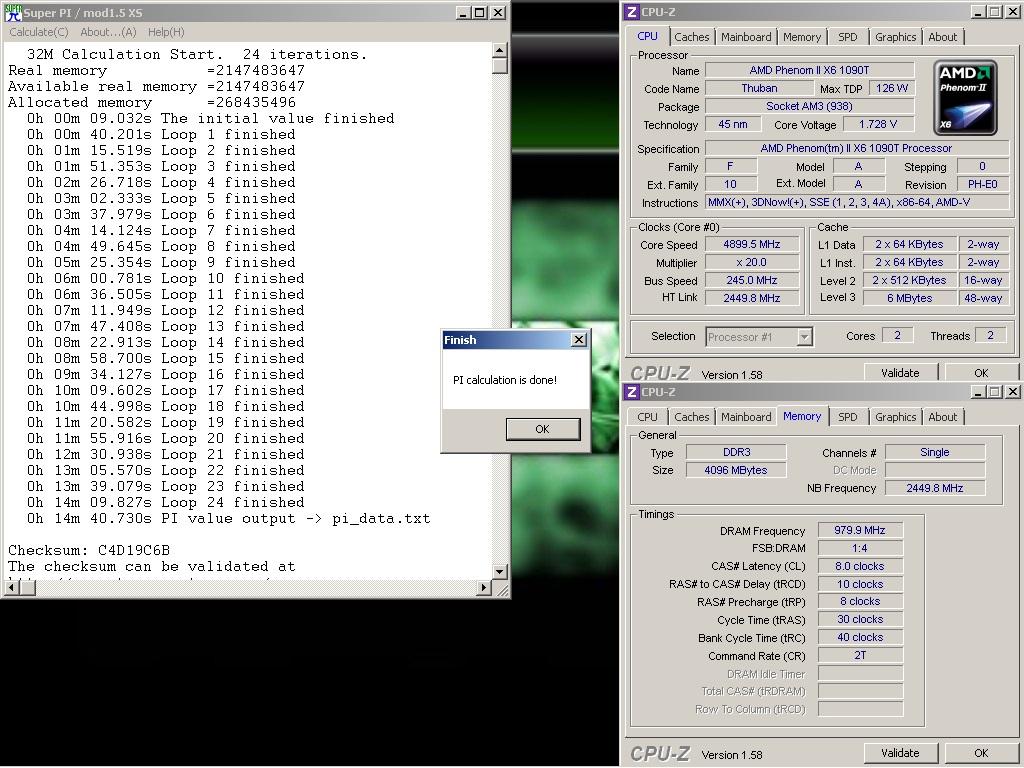Viewport: 1024px width, 768px height.
Task: Click the Channels # value Single
Action: (935, 452)
